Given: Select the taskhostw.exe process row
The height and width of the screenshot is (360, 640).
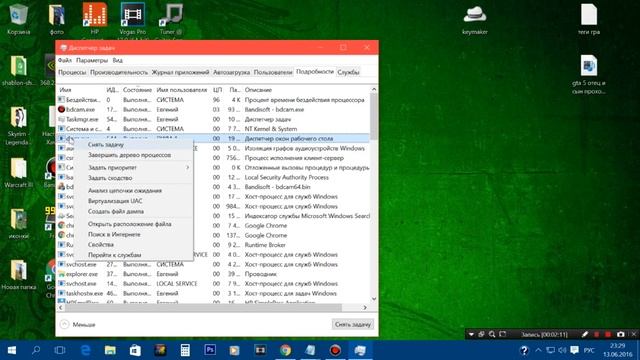Looking at the screenshot, I should tap(213, 293).
